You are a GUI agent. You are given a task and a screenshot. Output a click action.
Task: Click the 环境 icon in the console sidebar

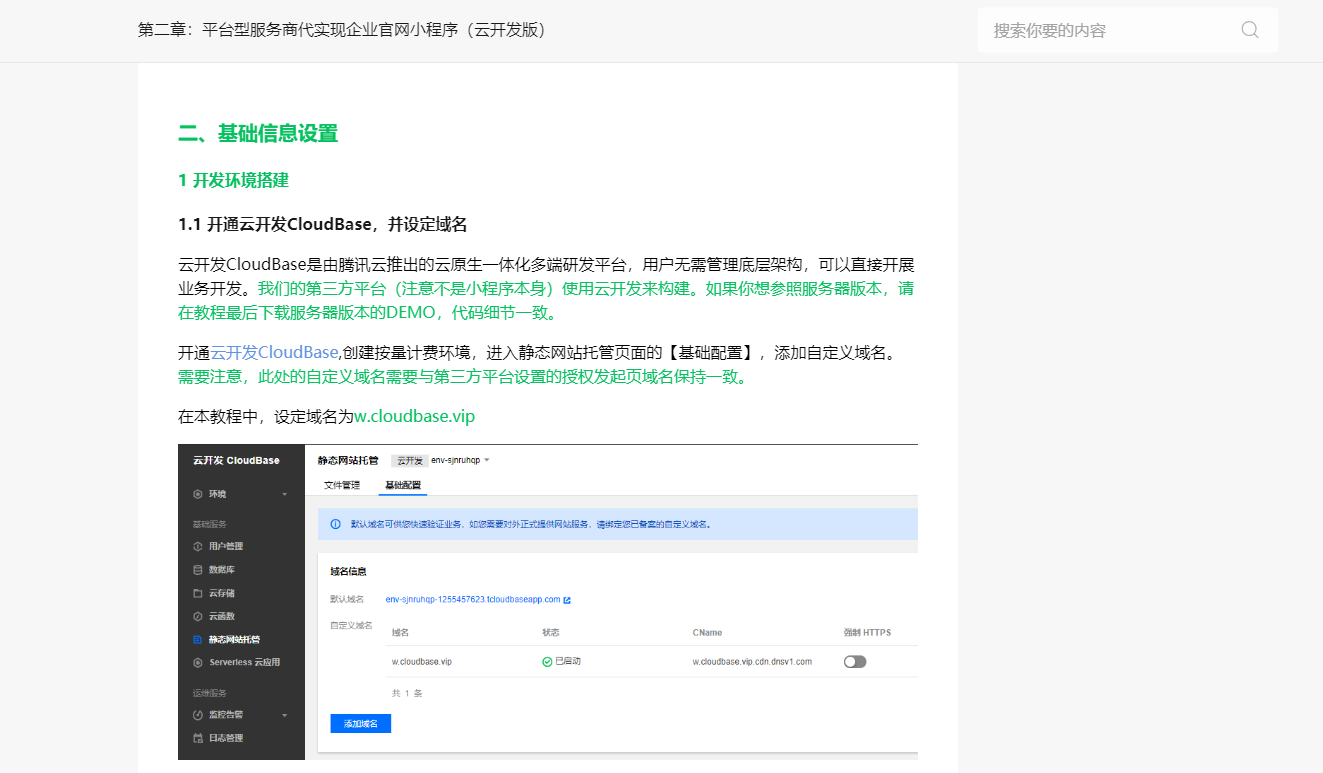(x=198, y=494)
